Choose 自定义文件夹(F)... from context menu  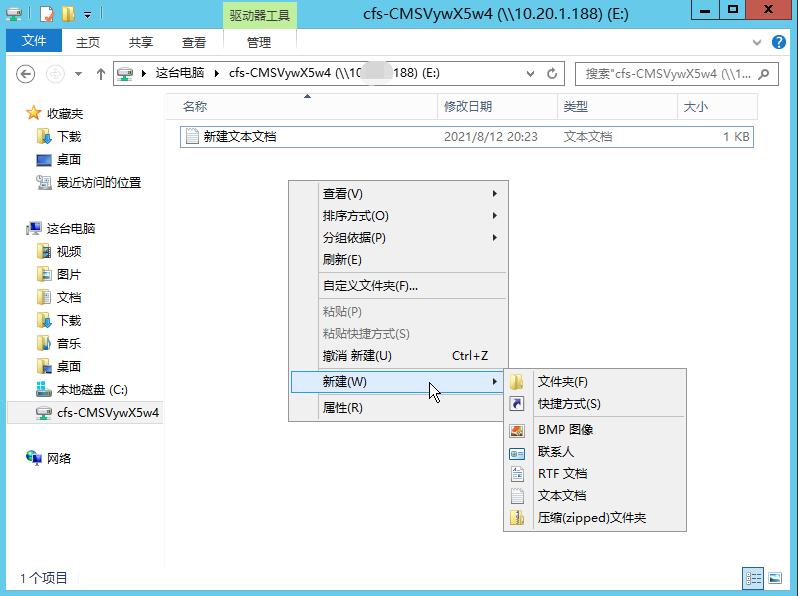[x=398, y=286]
